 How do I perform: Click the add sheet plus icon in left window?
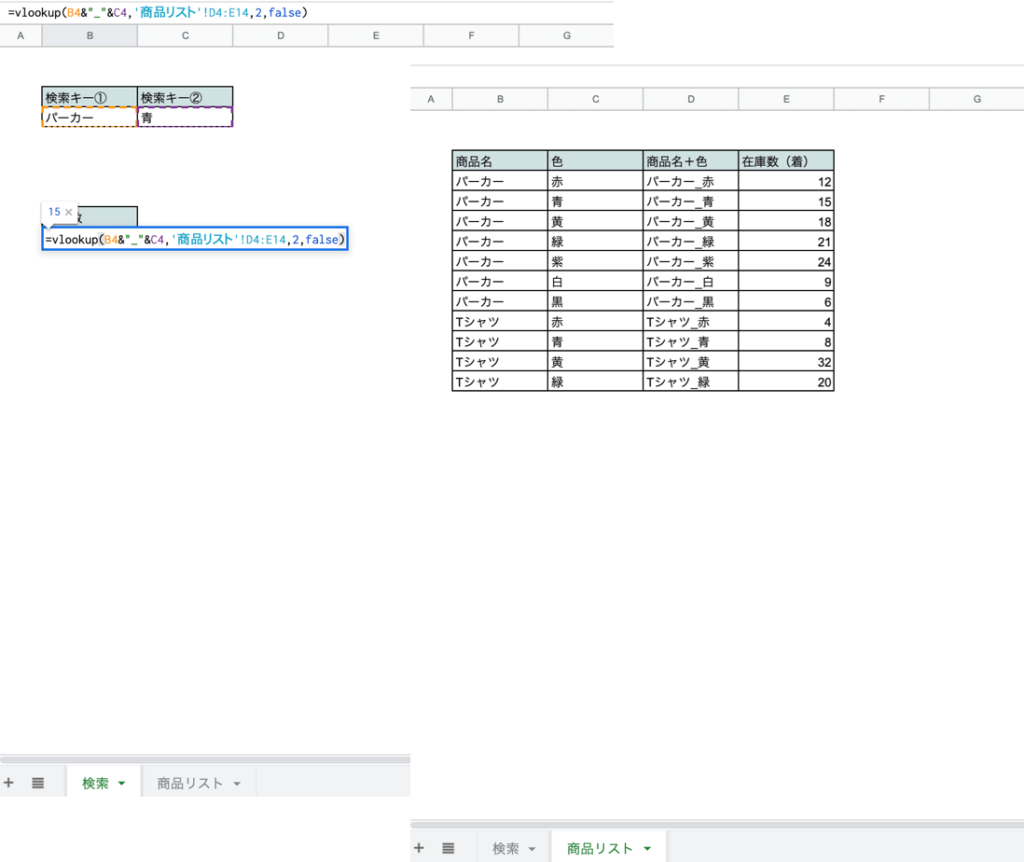pos(9,783)
